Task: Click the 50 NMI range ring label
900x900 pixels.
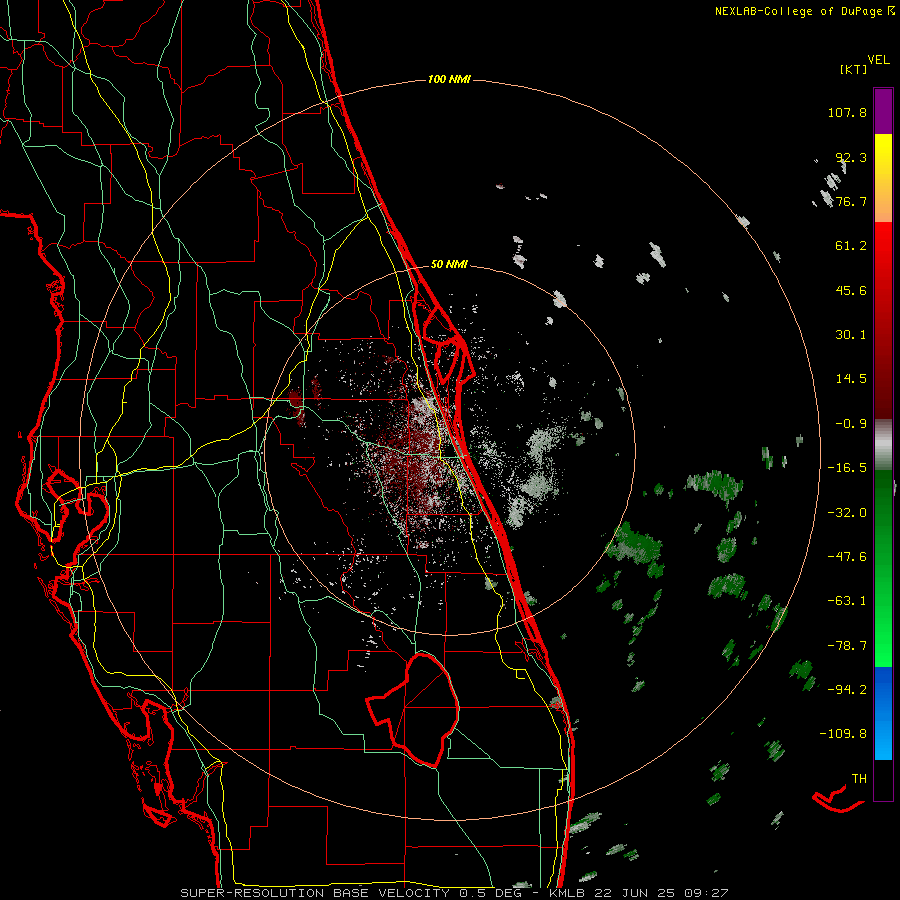Action: pyautogui.click(x=449, y=265)
